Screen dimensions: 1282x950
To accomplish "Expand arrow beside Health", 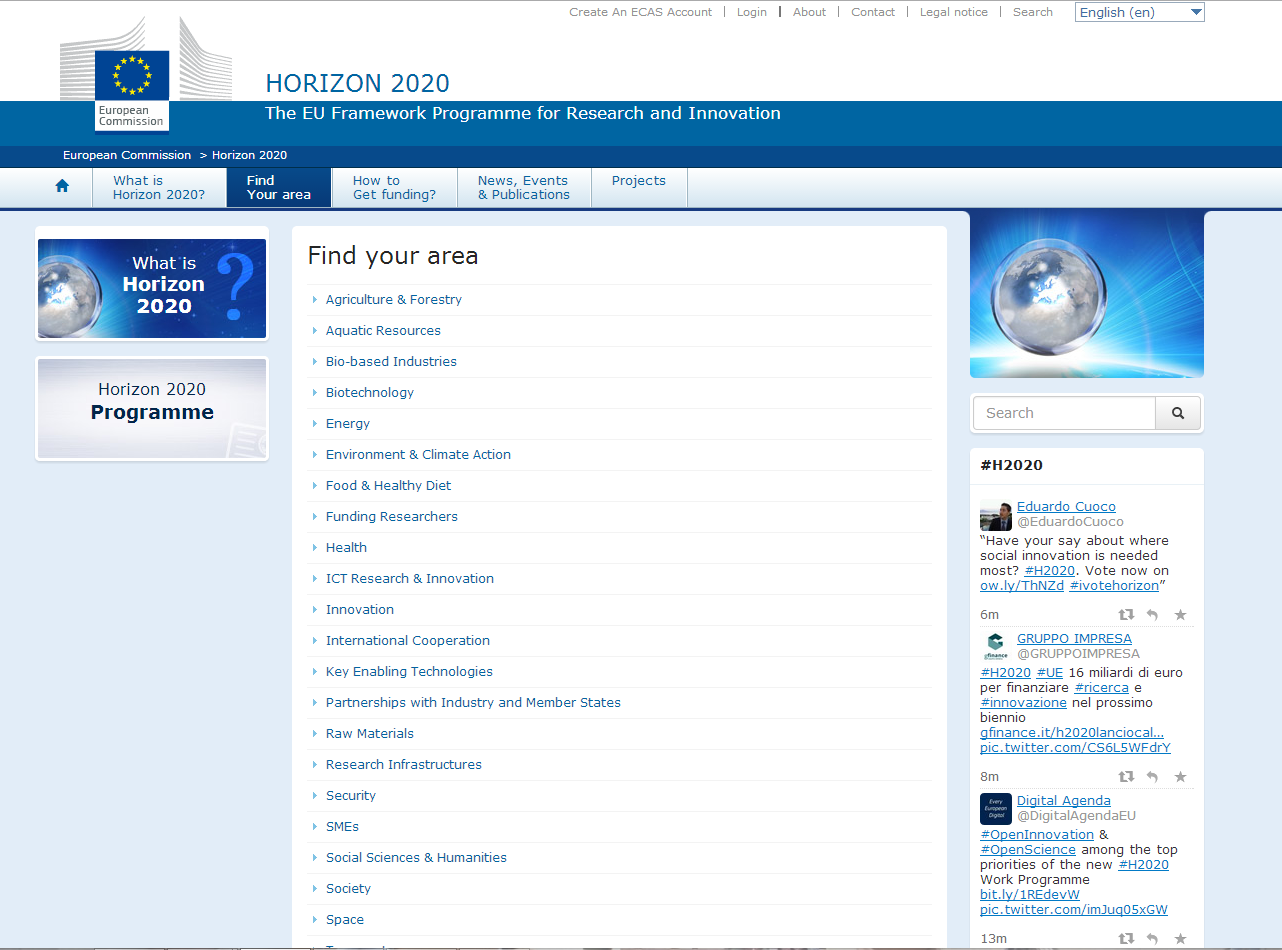I will point(315,548).
